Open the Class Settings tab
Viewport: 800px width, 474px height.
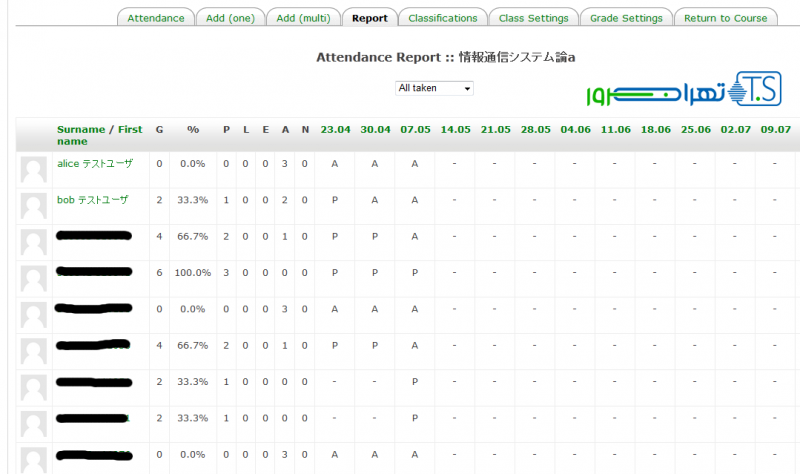[x=533, y=18]
